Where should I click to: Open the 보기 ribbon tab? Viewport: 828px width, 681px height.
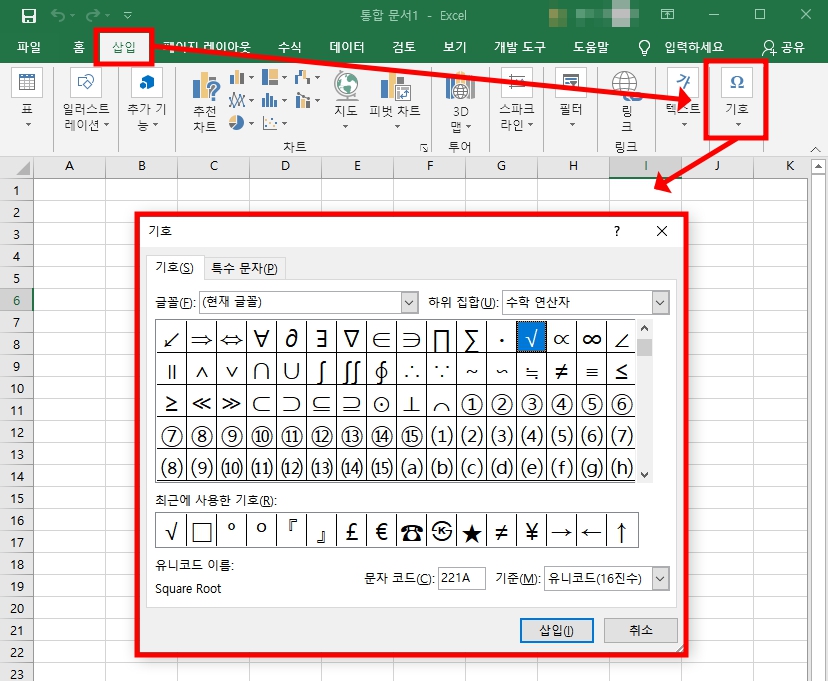click(x=455, y=47)
